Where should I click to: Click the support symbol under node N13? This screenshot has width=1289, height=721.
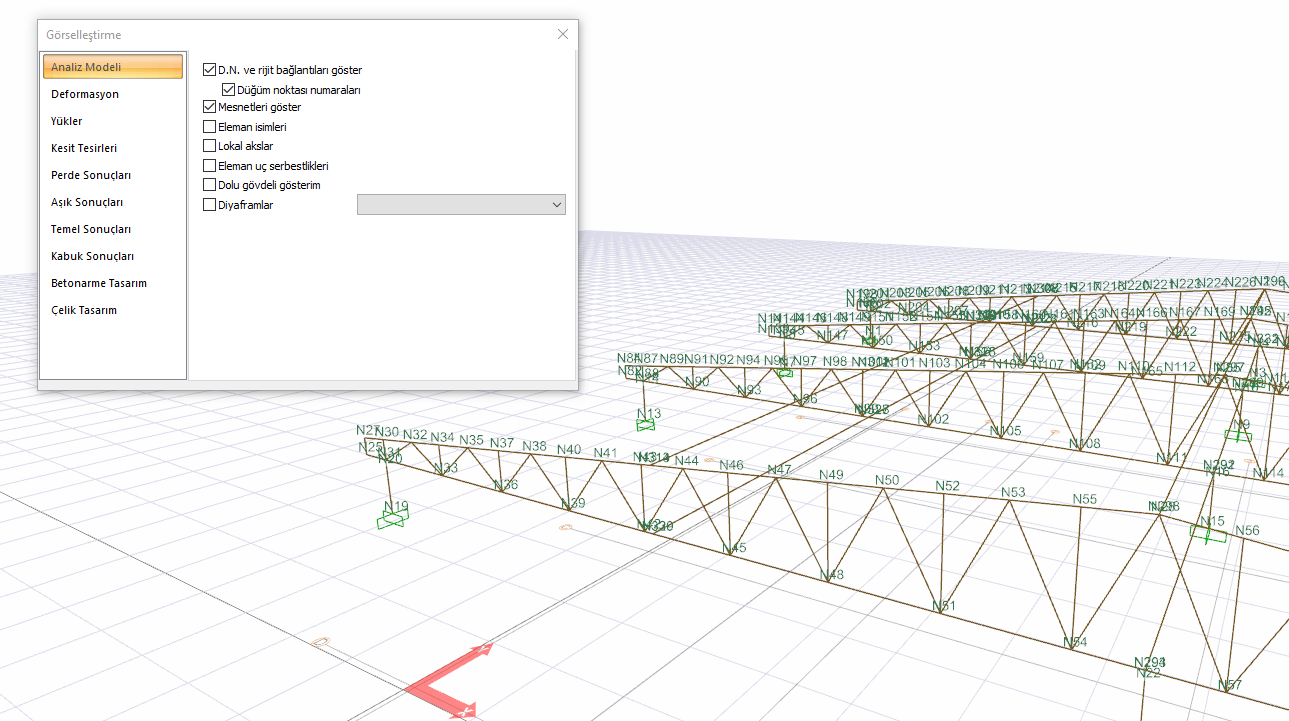pos(646,425)
